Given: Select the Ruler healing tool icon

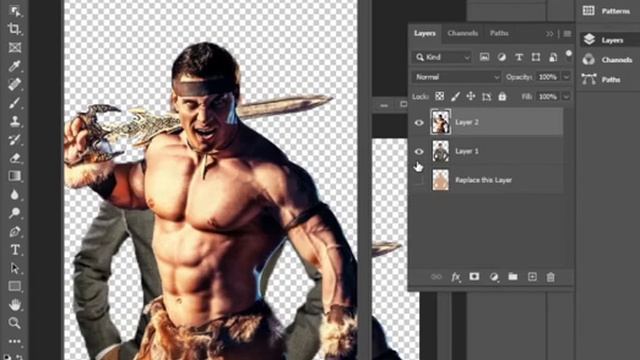Looking at the screenshot, I should tap(15, 84).
